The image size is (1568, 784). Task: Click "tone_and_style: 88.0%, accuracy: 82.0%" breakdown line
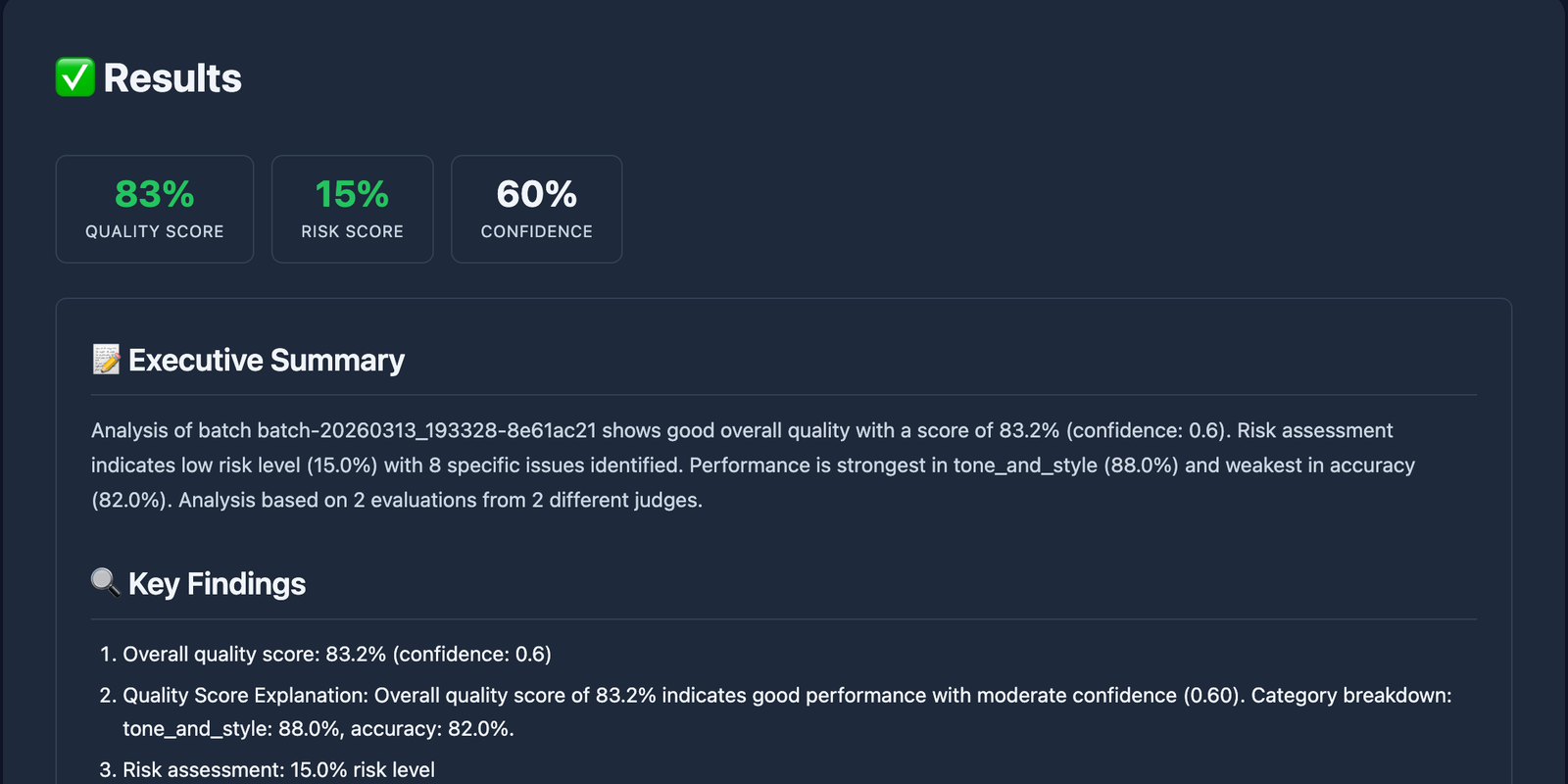pyautogui.click(x=318, y=729)
